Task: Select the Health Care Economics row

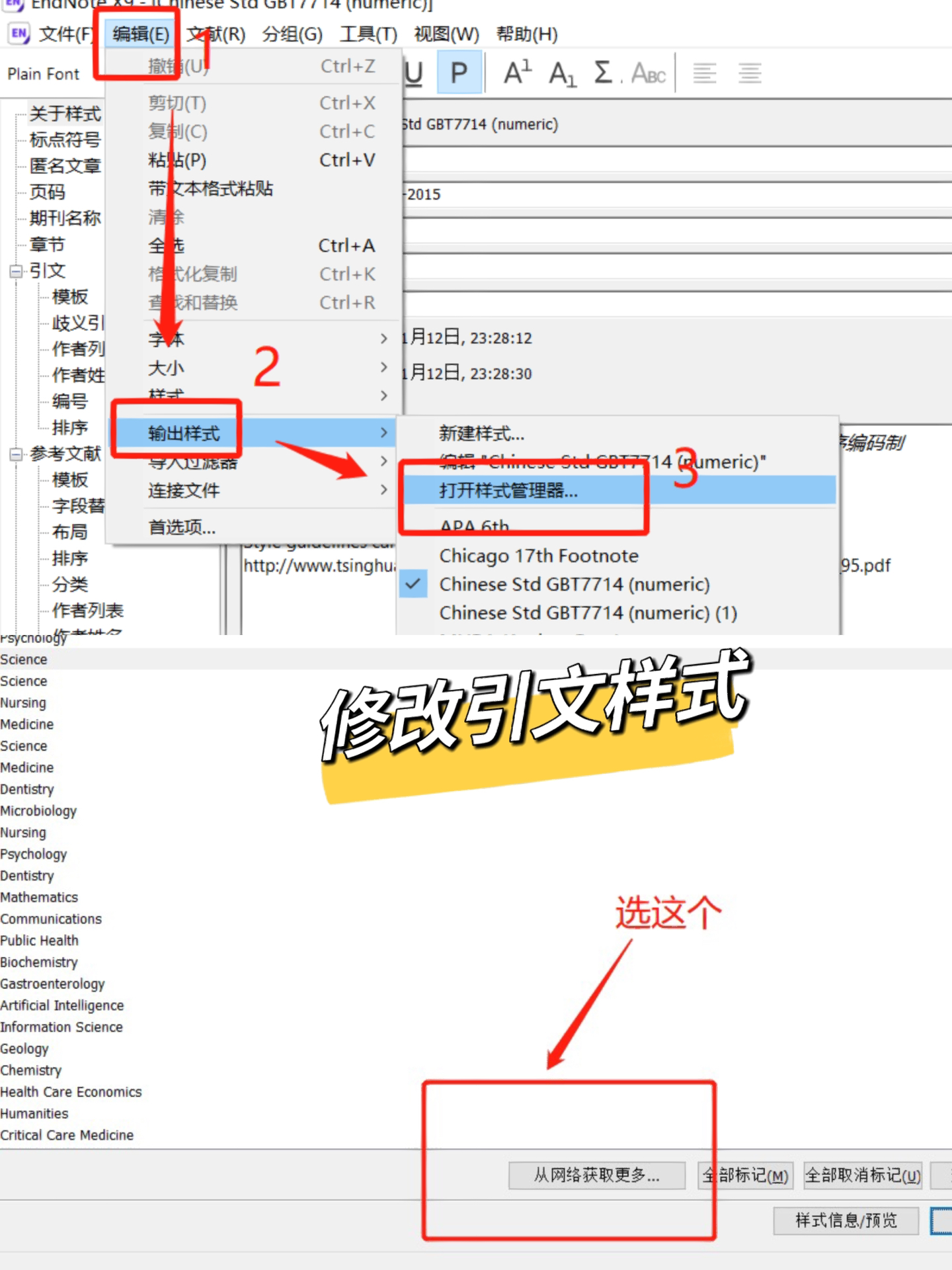Action: click(71, 1092)
